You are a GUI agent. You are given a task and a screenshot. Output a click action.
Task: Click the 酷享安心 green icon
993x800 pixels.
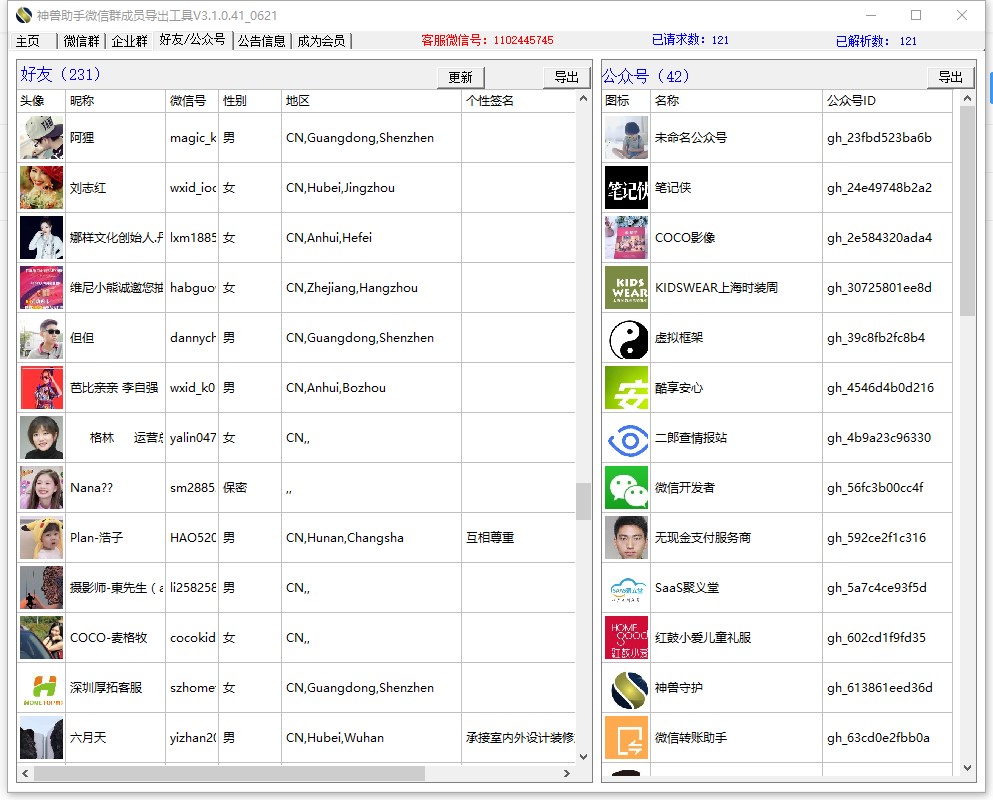click(626, 388)
